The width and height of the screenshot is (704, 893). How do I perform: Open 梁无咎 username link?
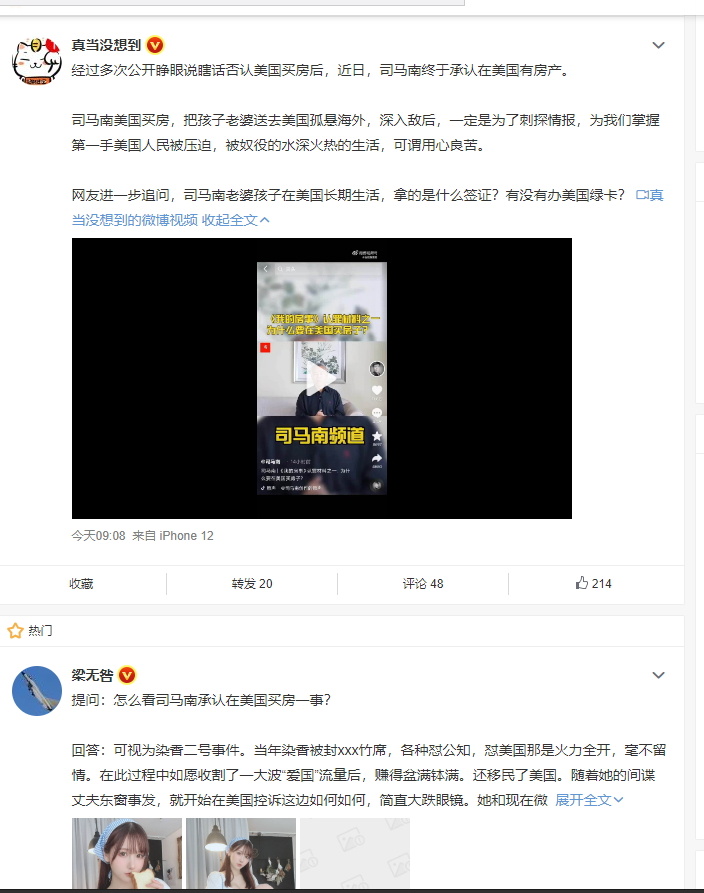[x=92, y=675]
